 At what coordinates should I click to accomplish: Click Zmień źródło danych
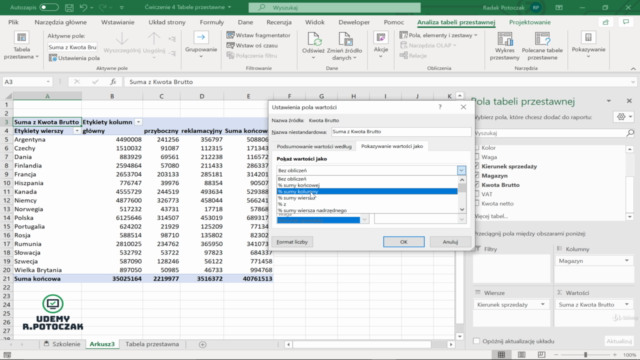344,46
